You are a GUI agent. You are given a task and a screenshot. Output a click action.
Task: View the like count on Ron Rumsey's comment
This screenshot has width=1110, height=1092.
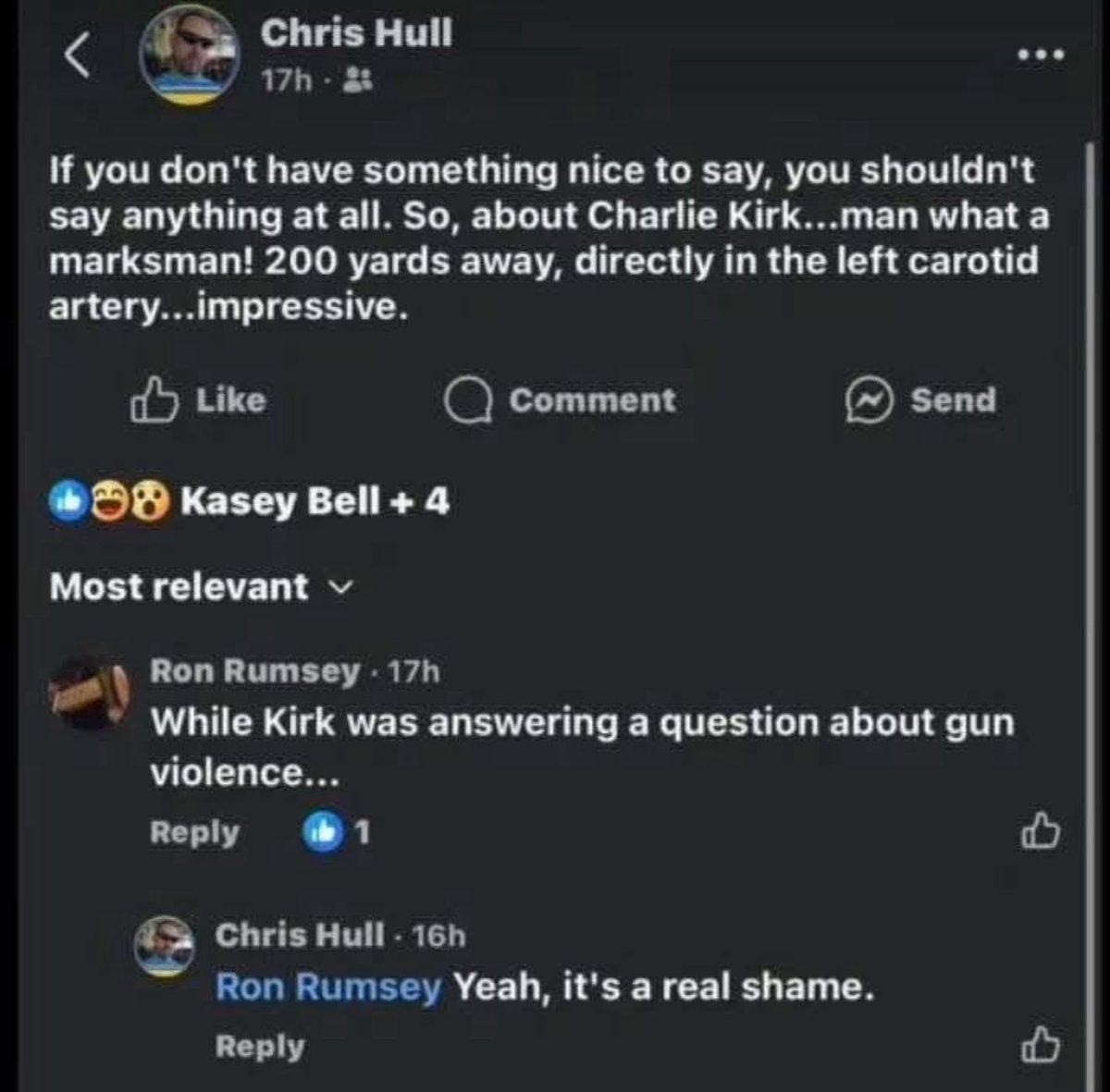click(337, 833)
